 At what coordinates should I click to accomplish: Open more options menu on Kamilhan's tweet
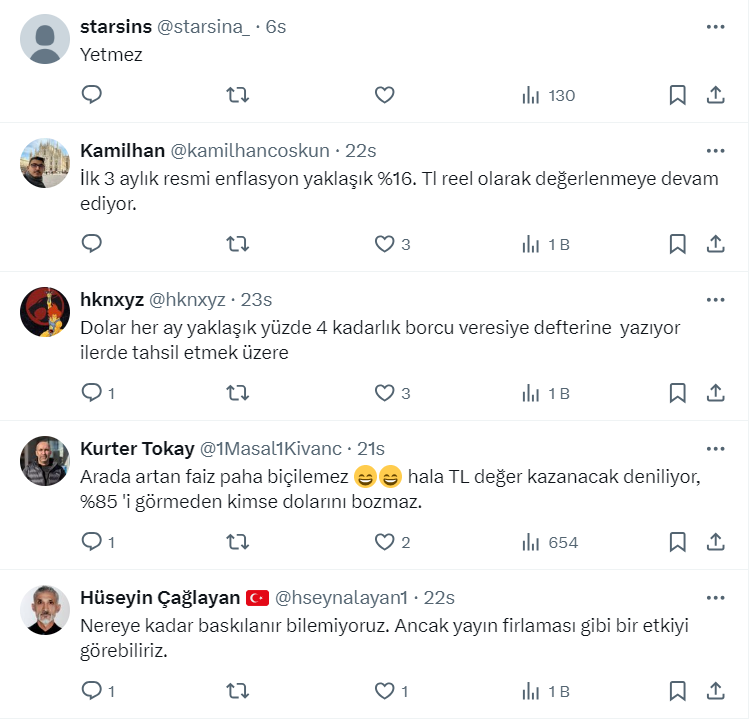716,151
